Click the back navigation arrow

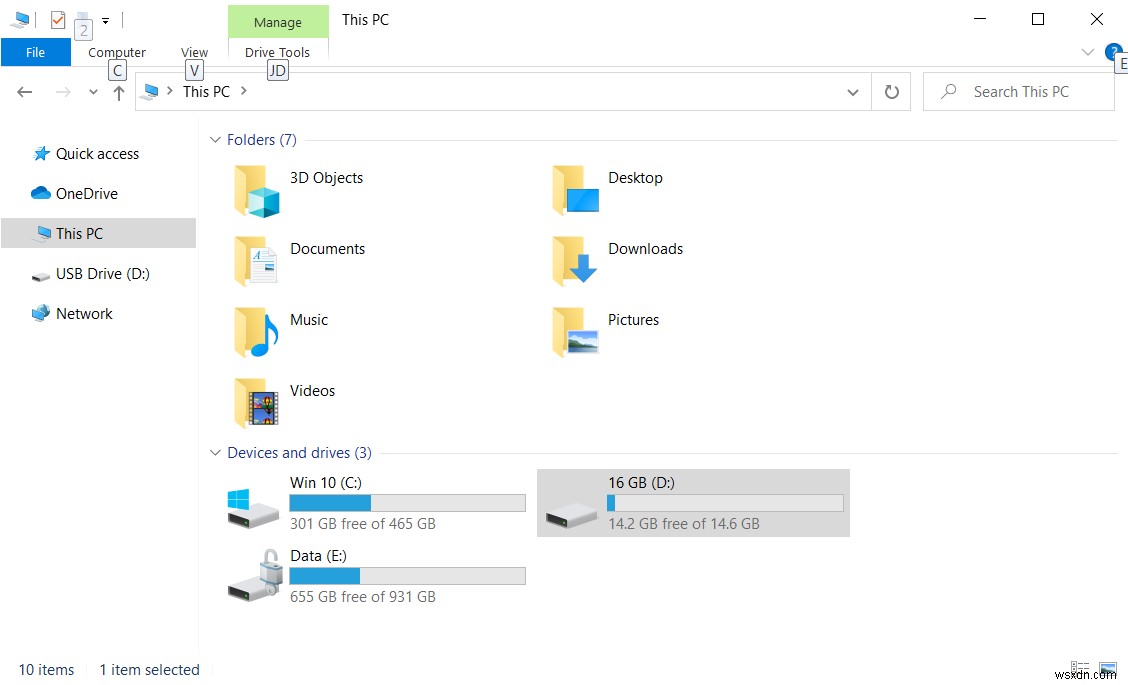pyautogui.click(x=24, y=91)
